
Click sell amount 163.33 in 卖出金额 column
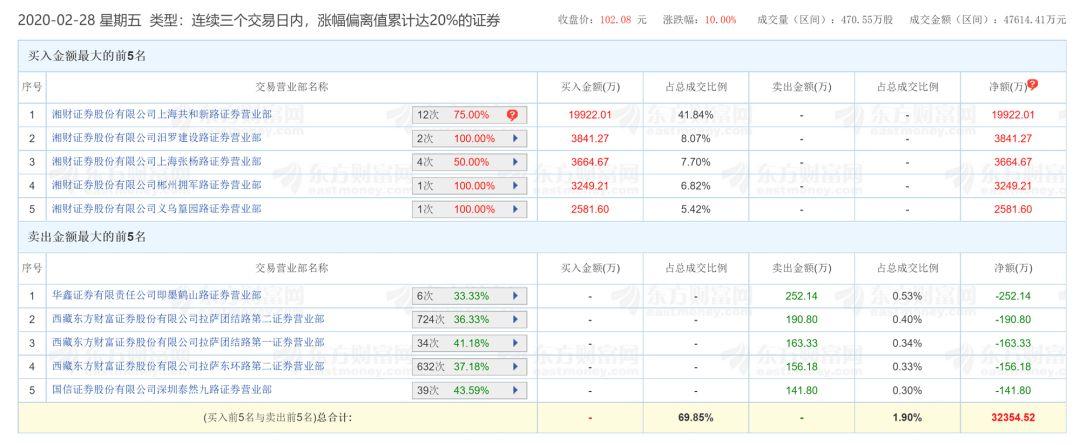click(801, 343)
